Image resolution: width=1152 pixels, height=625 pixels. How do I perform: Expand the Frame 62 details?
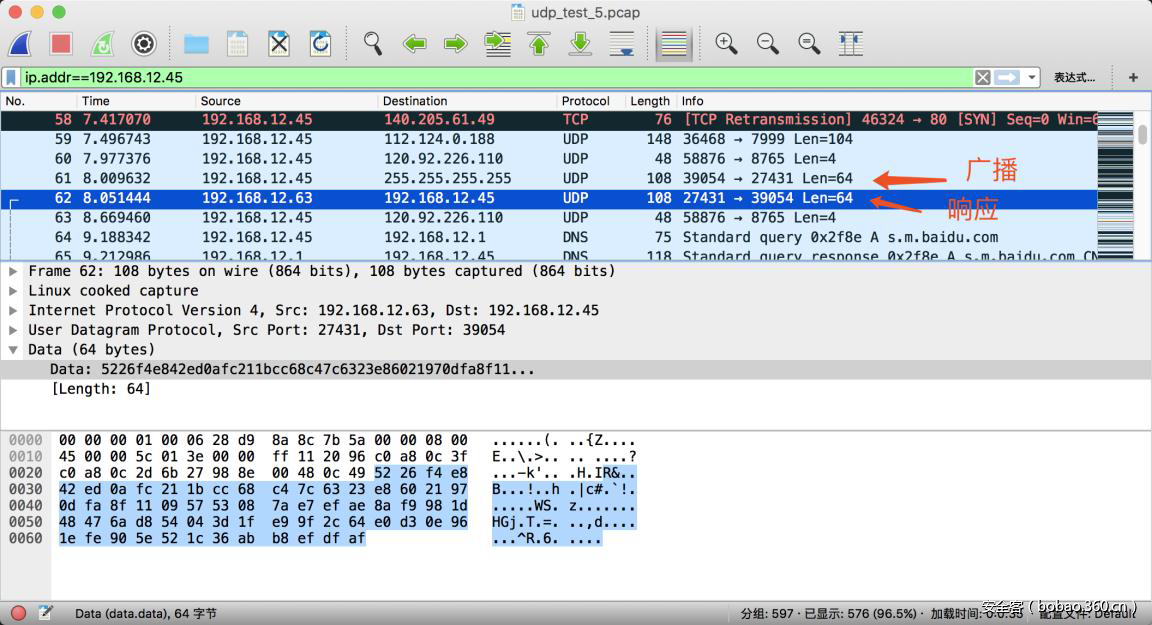[12, 271]
